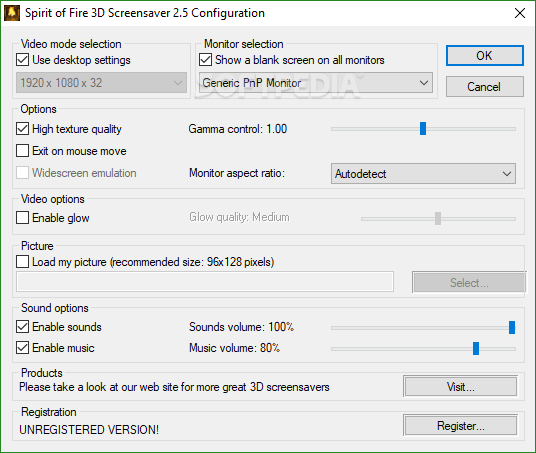The height and width of the screenshot is (453, 536).
Task: Click the Please take a look at our web site text
Action: [174, 387]
